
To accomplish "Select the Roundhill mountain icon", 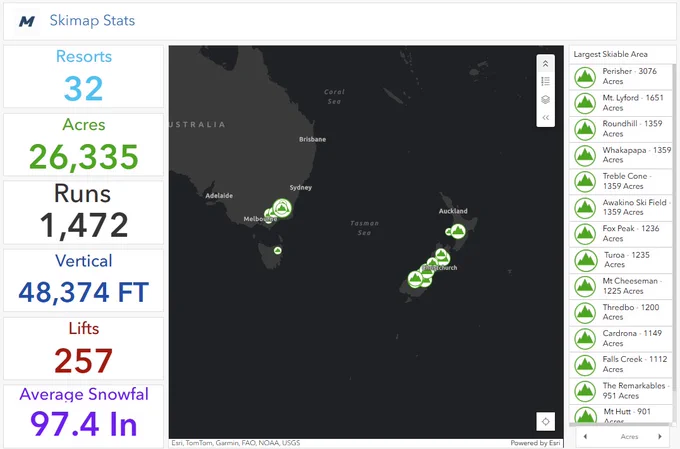I will 585,129.
